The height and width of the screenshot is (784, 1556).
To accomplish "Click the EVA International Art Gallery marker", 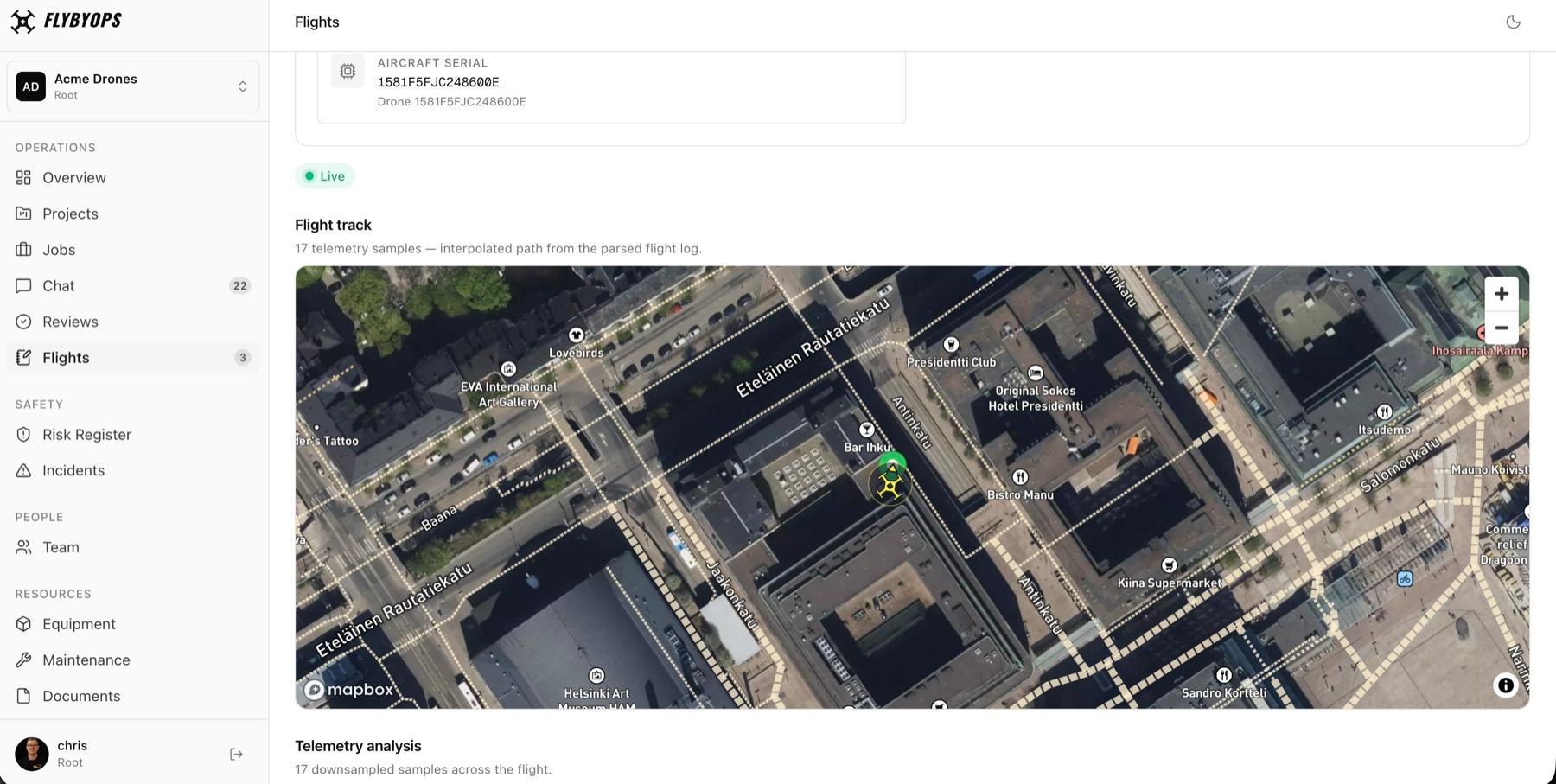I will (508, 369).
